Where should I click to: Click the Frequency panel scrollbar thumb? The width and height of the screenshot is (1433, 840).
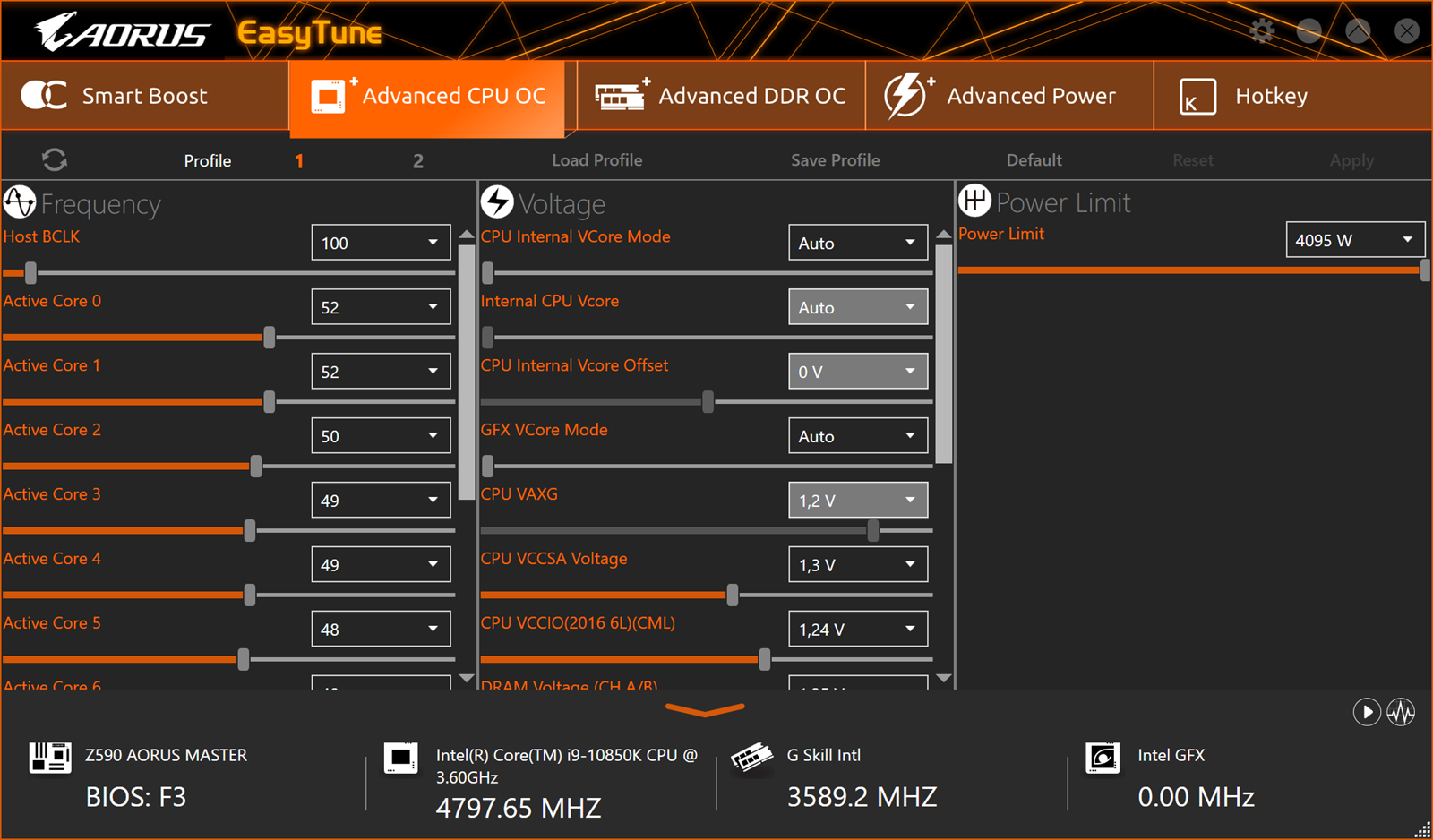pos(467,372)
